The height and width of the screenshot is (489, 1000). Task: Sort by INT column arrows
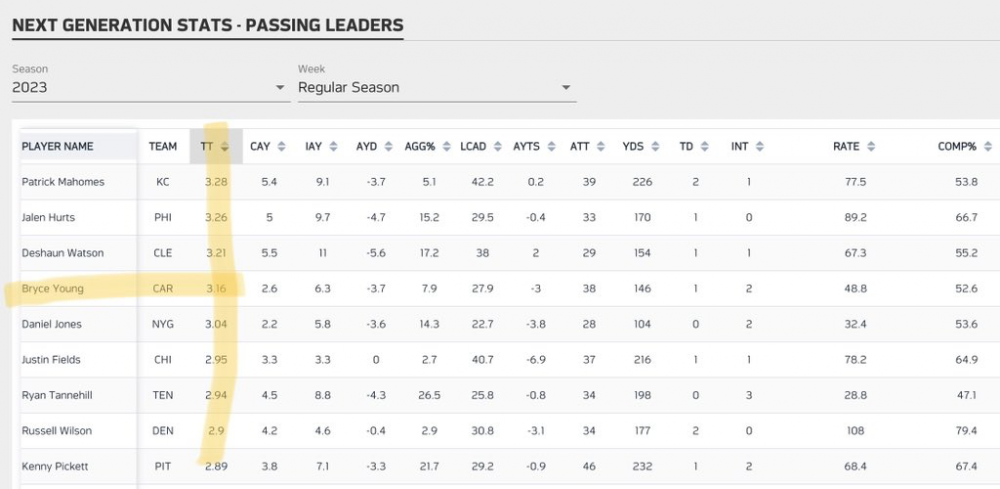coord(760,146)
